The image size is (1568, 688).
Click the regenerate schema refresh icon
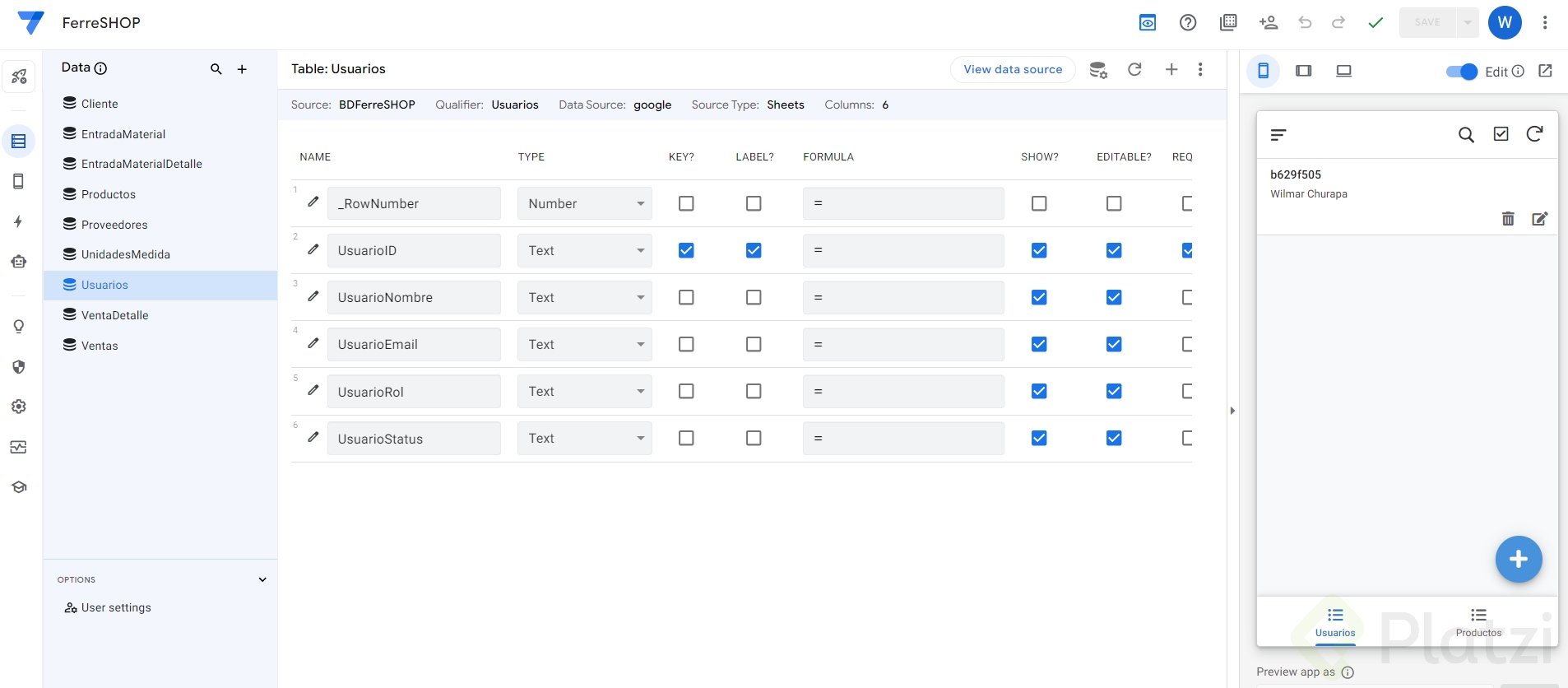point(1134,70)
